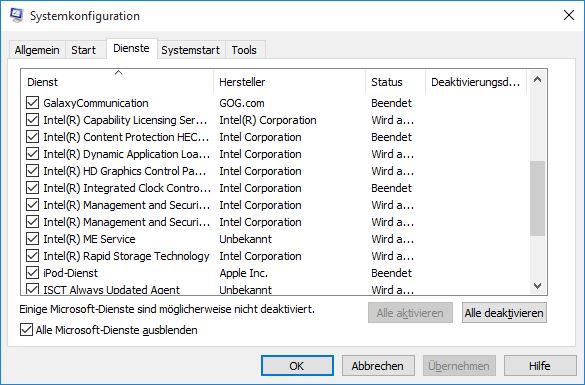Click the services list scrollbar thumb

tap(537, 198)
